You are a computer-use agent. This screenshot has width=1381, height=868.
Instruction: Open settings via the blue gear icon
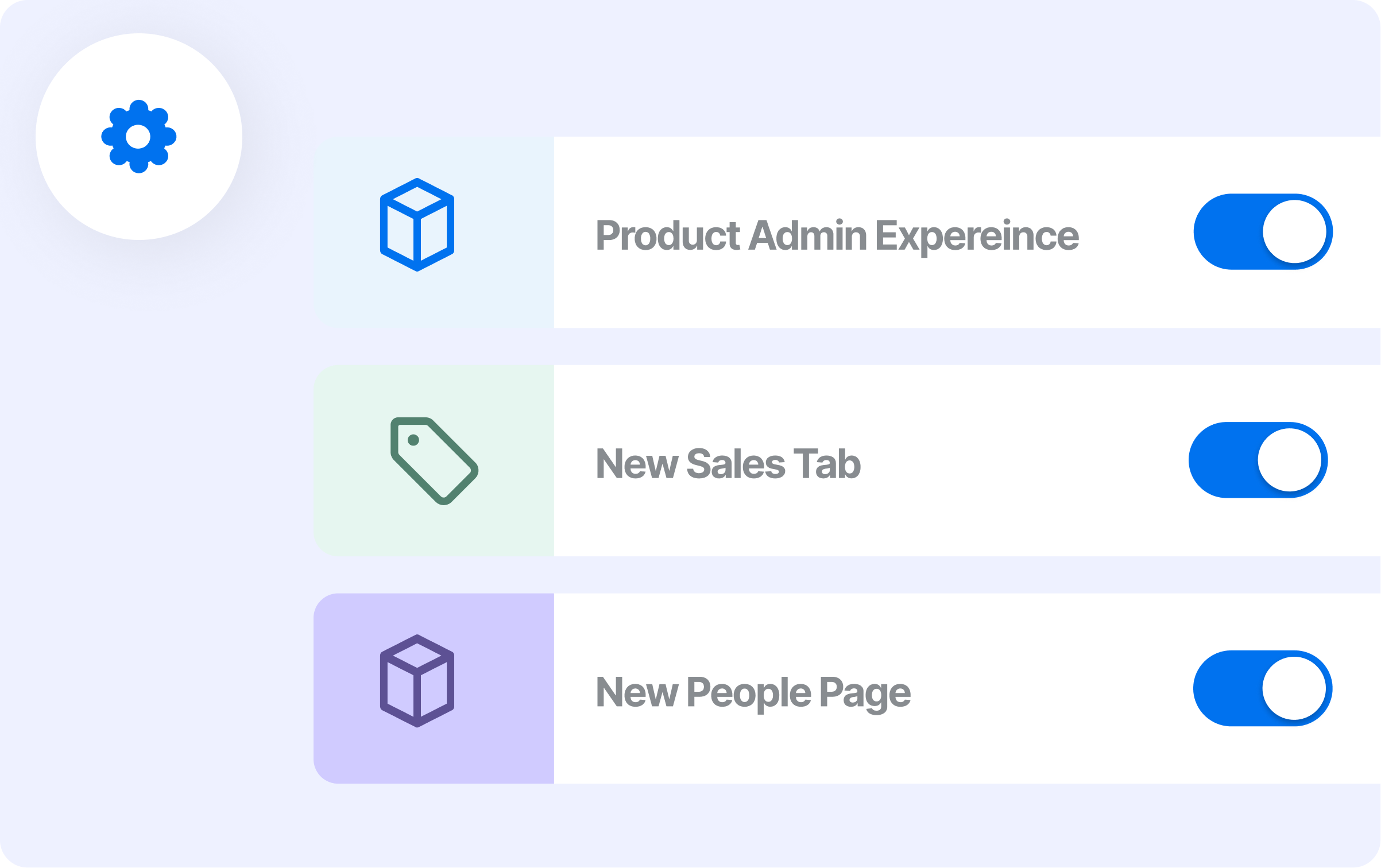click(138, 137)
